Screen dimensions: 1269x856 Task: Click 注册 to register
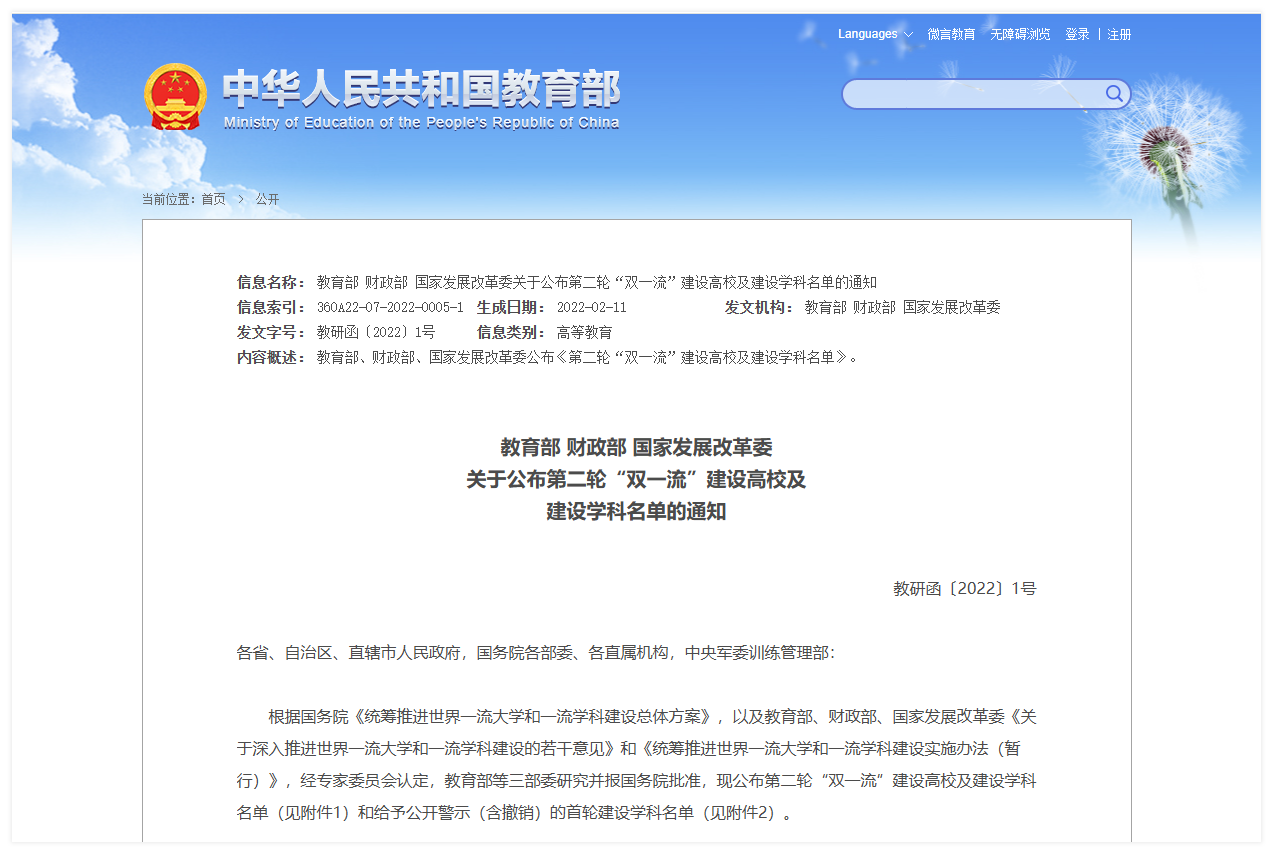tap(1119, 34)
